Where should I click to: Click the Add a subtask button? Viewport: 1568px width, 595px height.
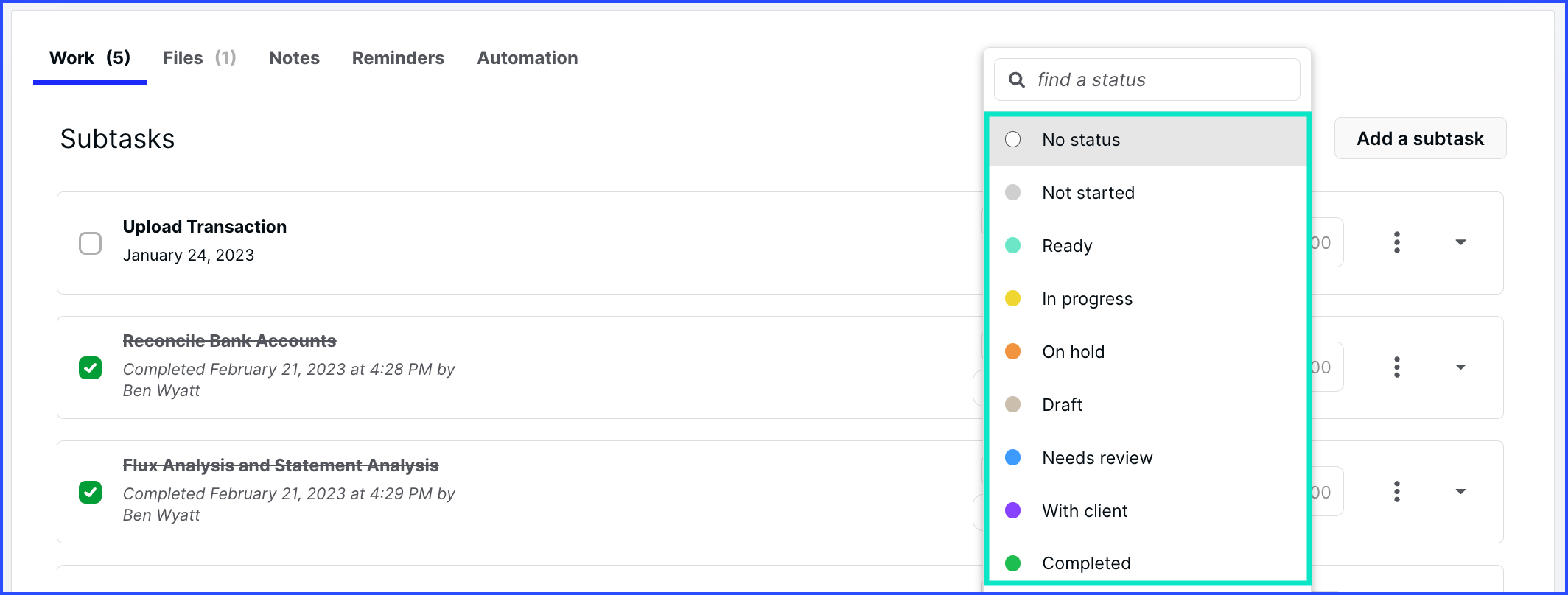[1420, 138]
